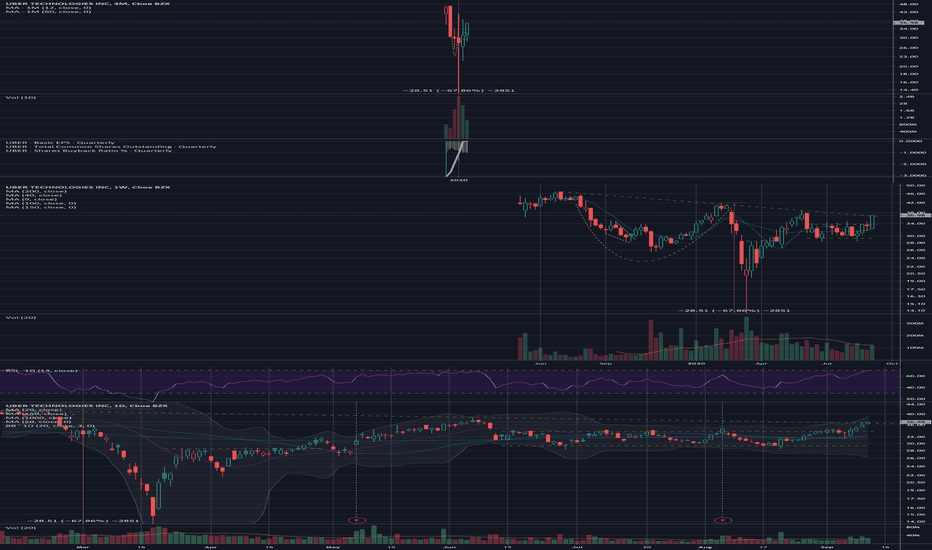Select Shares Buyback Ratio % Quarterly legend
Image resolution: width=932 pixels, height=550 pixels.
coord(89,151)
